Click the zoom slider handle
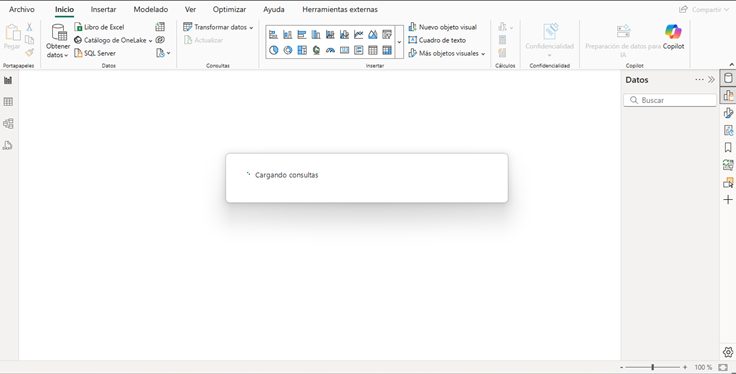Screen dimensions: 736x374 653,367
